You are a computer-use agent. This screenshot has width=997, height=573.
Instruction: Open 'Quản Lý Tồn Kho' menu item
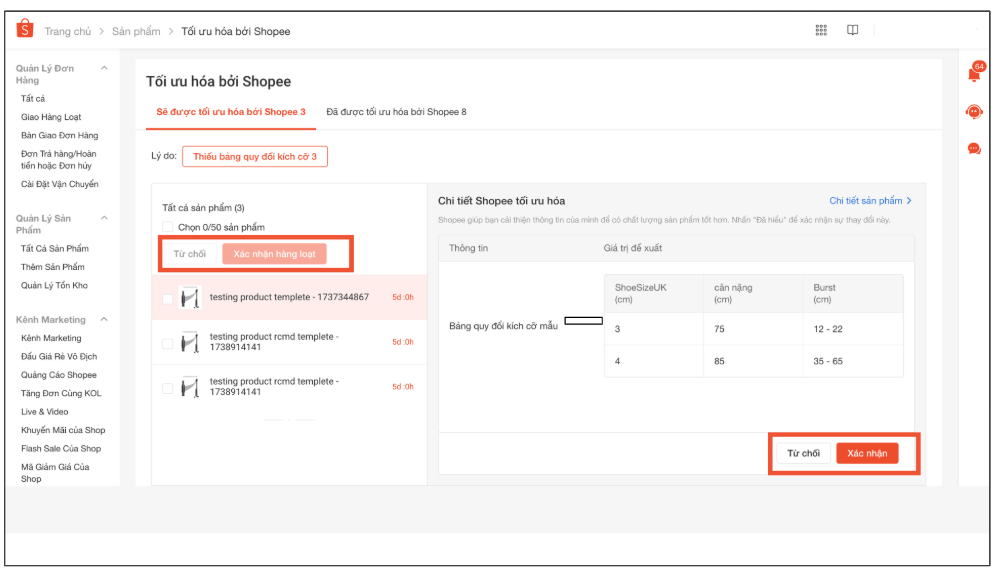click(54, 286)
